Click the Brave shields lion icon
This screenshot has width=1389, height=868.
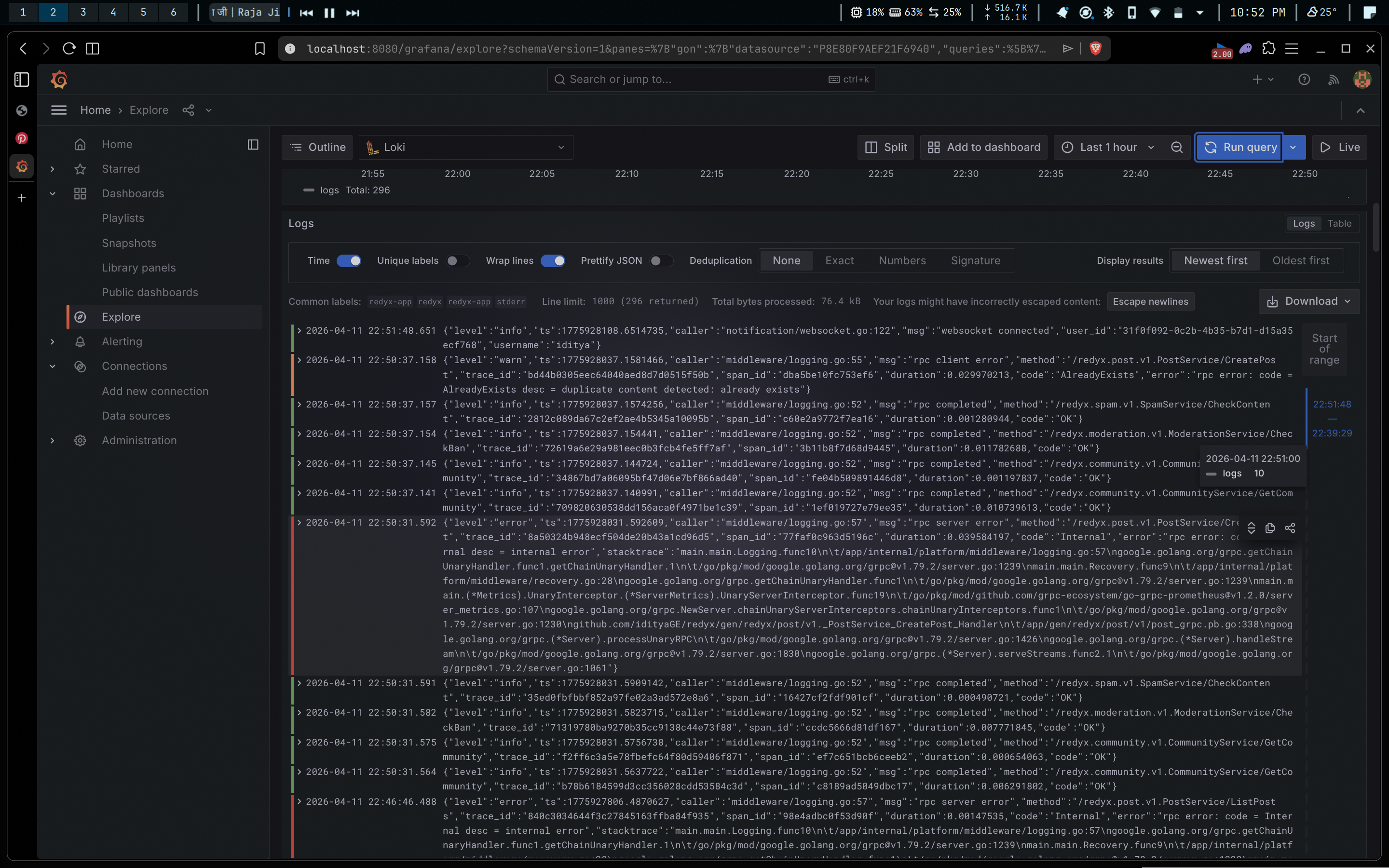tap(1095, 49)
